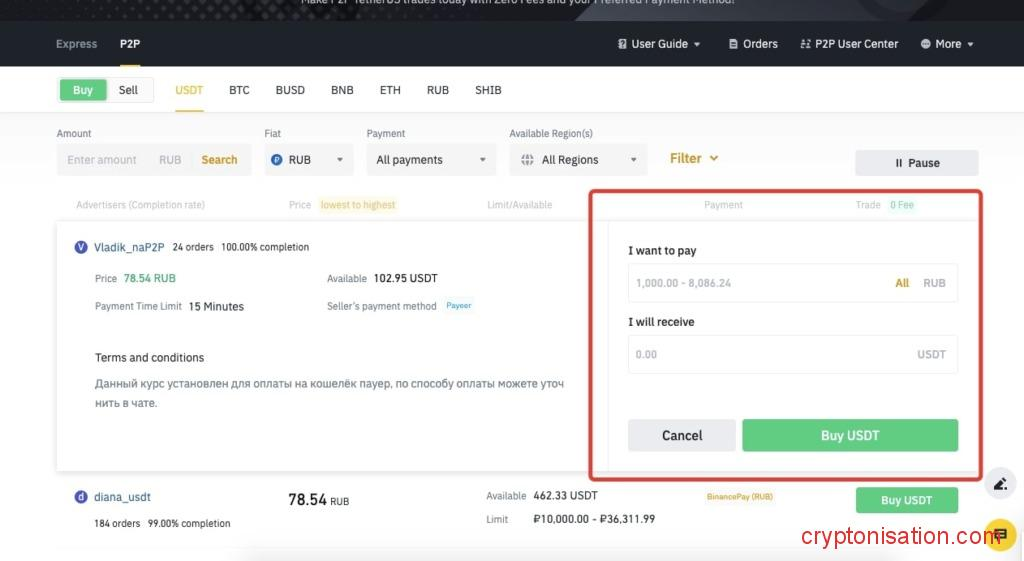This screenshot has height=561, width=1024.
Task: Switch to Sell mode
Action: coord(129,90)
